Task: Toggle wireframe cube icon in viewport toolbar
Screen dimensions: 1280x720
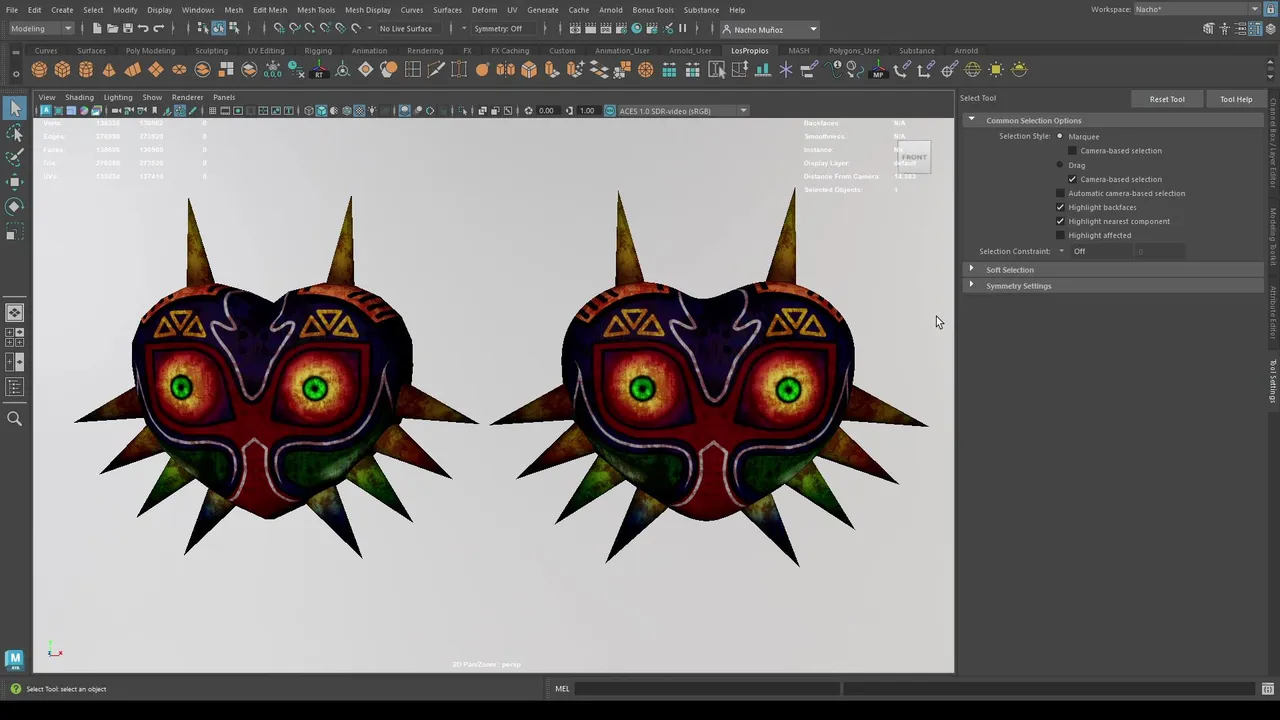Action: coord(308,110)
